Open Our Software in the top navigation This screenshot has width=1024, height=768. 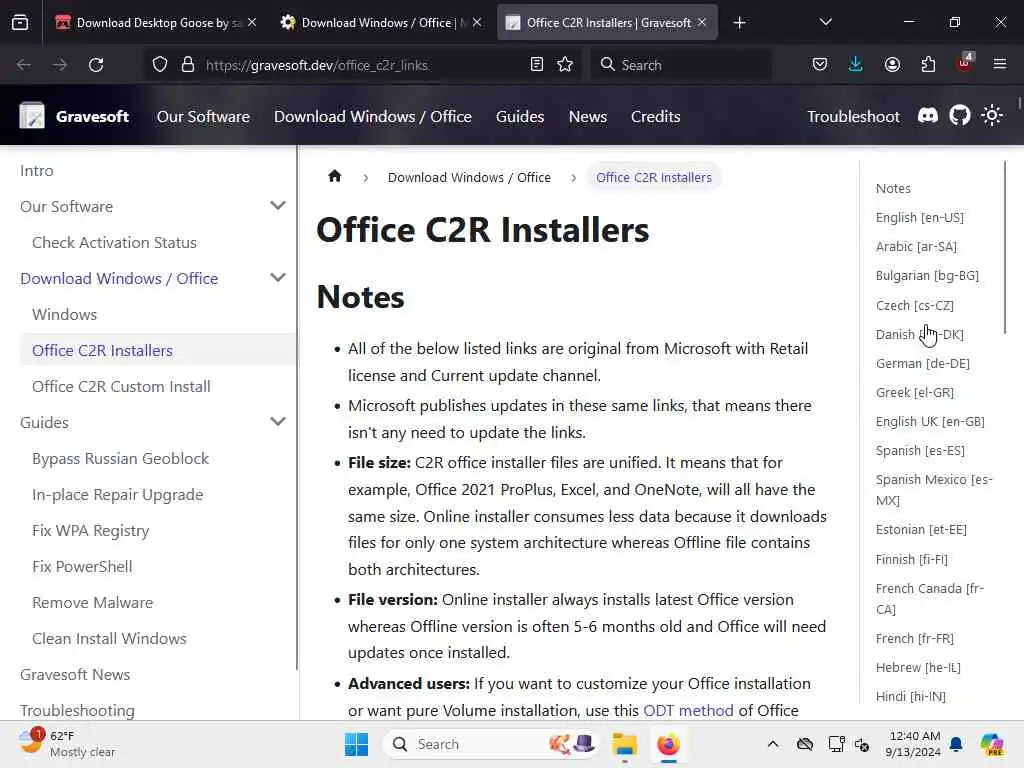pyautogui.click(x=203, y=116)
